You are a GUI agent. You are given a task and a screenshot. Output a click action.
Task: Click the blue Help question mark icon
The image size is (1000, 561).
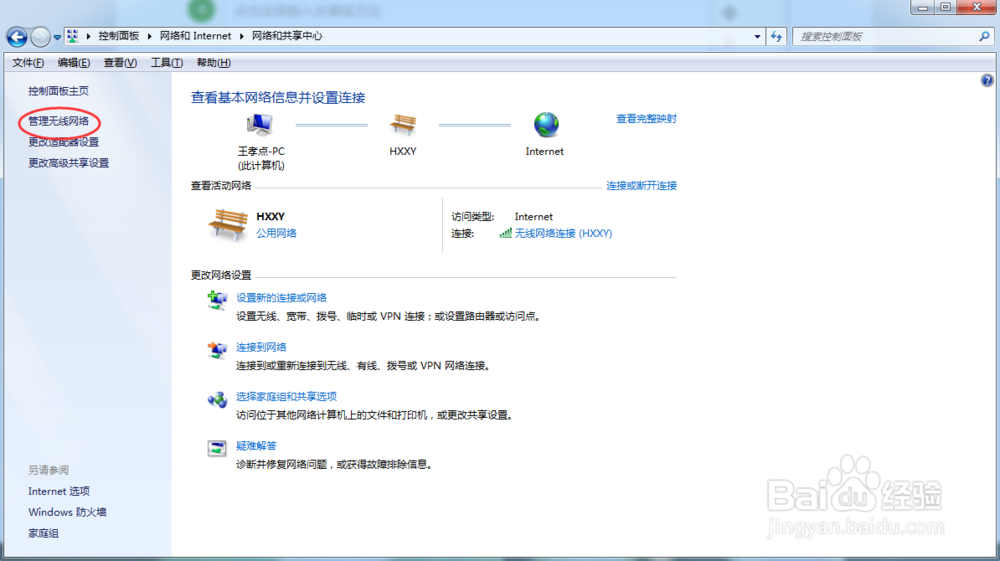(987, 80)
